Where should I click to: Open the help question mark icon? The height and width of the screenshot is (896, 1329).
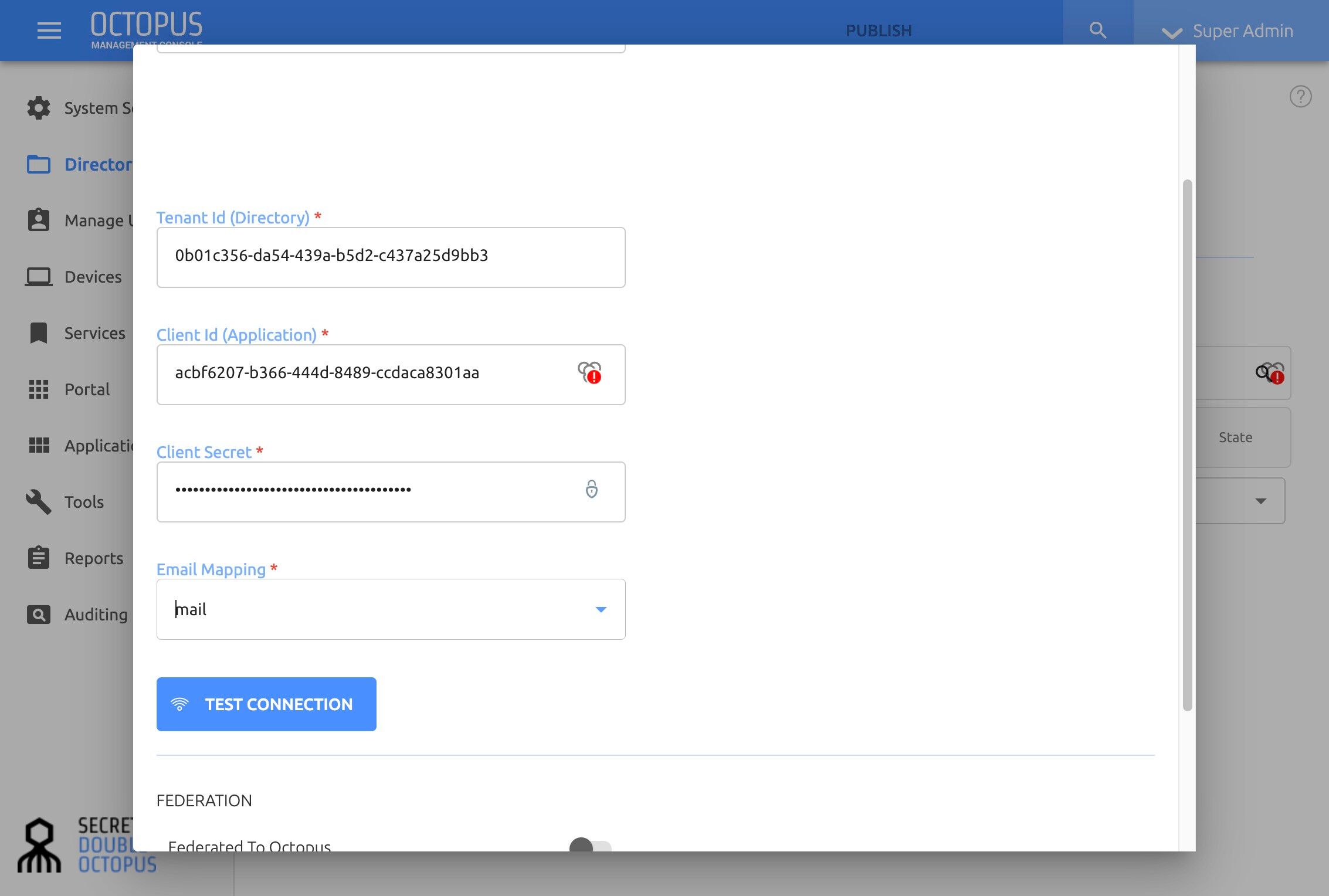[x=1300, y=96]
